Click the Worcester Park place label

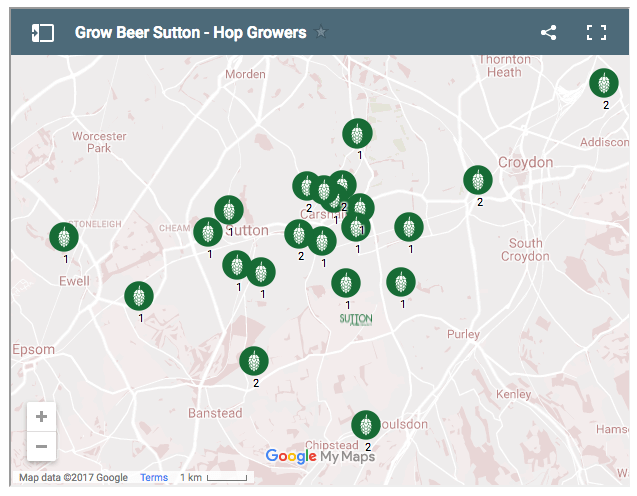99,142
